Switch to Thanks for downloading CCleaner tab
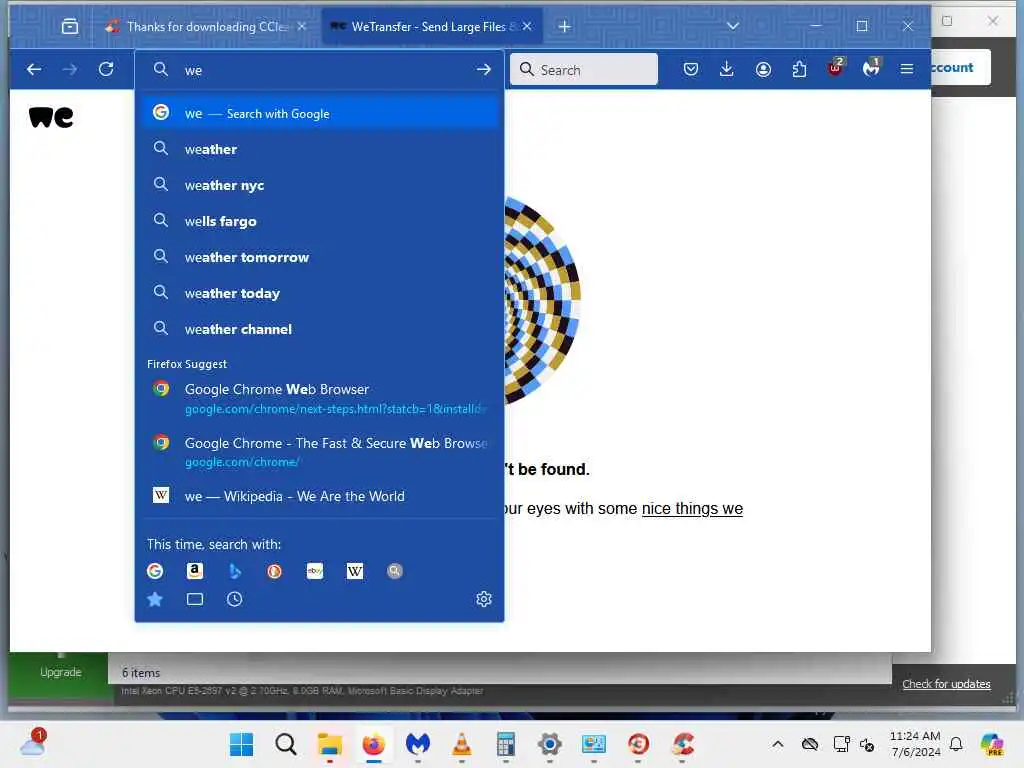1024x768 pixels. click(206, 26)
